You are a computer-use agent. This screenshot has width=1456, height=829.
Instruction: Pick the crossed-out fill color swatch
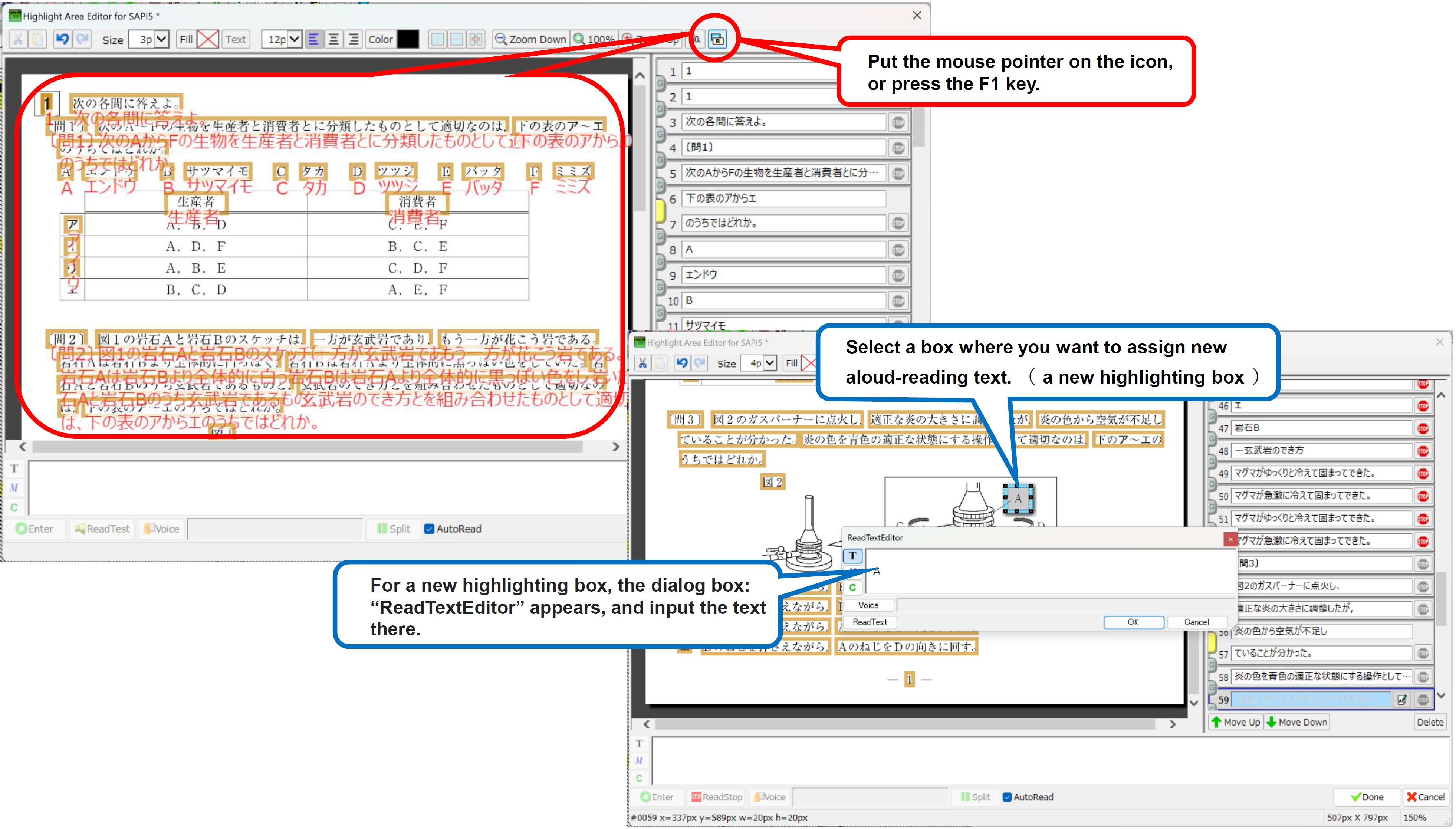[208, 39]
